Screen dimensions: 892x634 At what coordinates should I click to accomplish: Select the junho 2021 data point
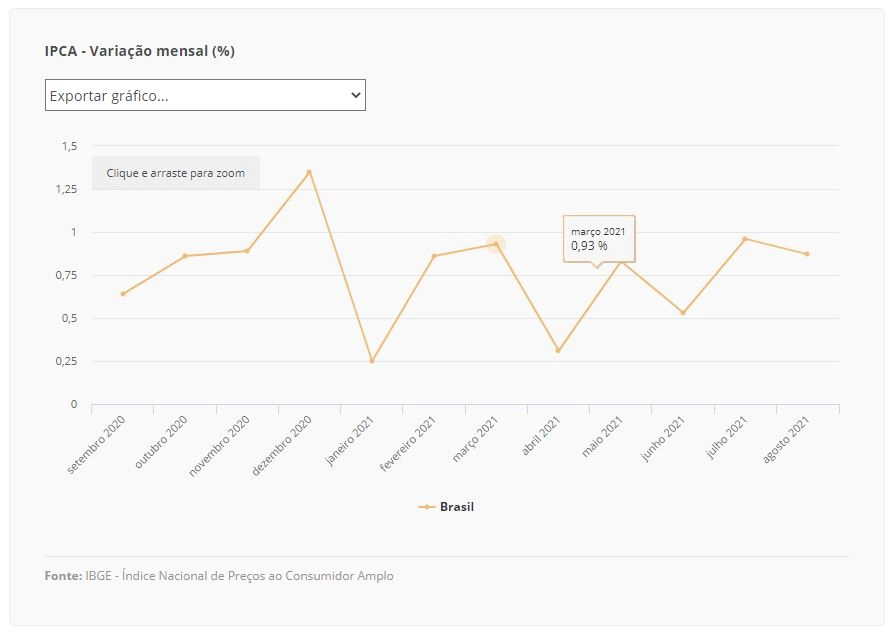(x=683, y=312)
